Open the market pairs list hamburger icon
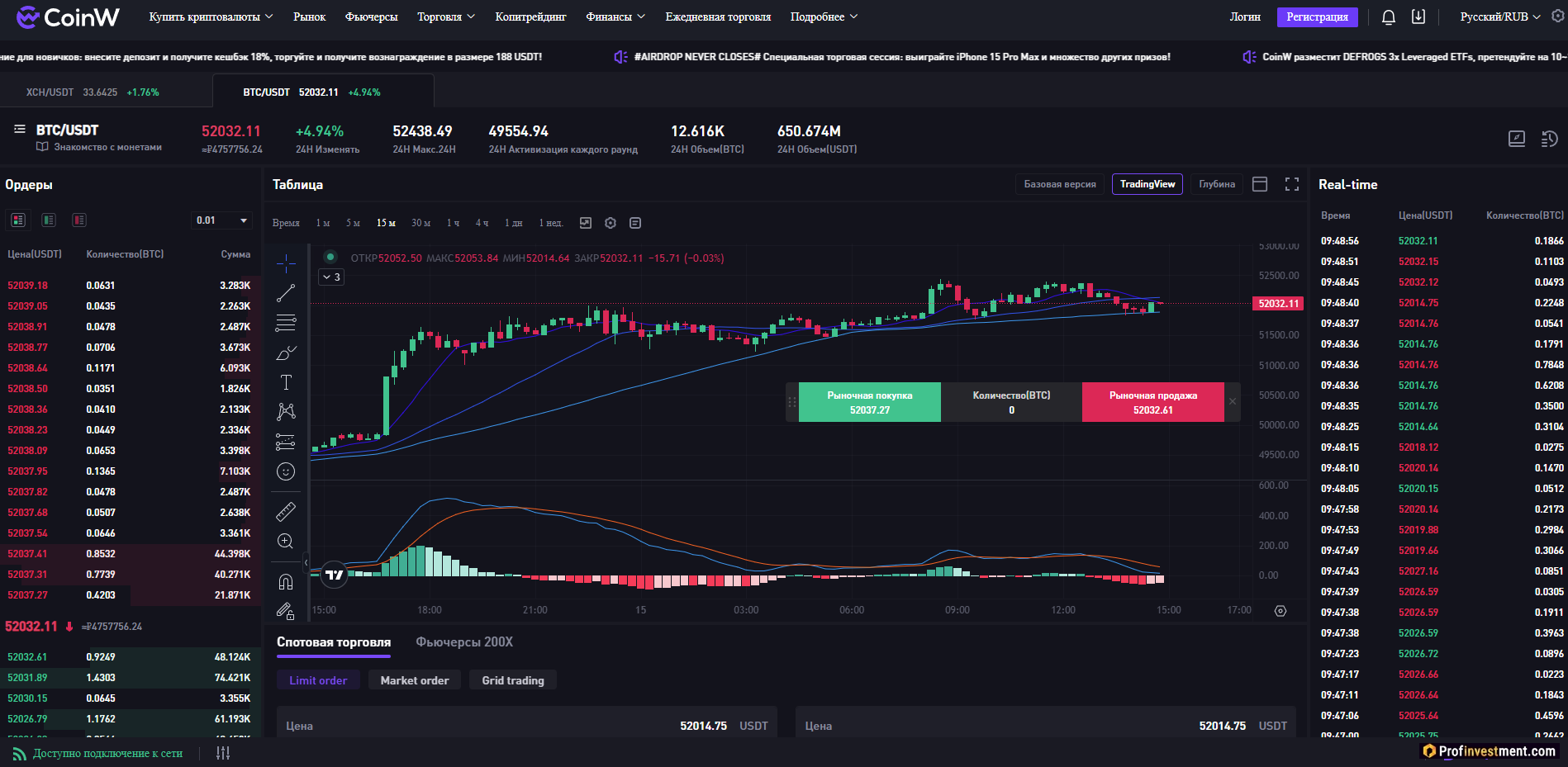This screenshot has height=767, width=1568. coord(20,130)
